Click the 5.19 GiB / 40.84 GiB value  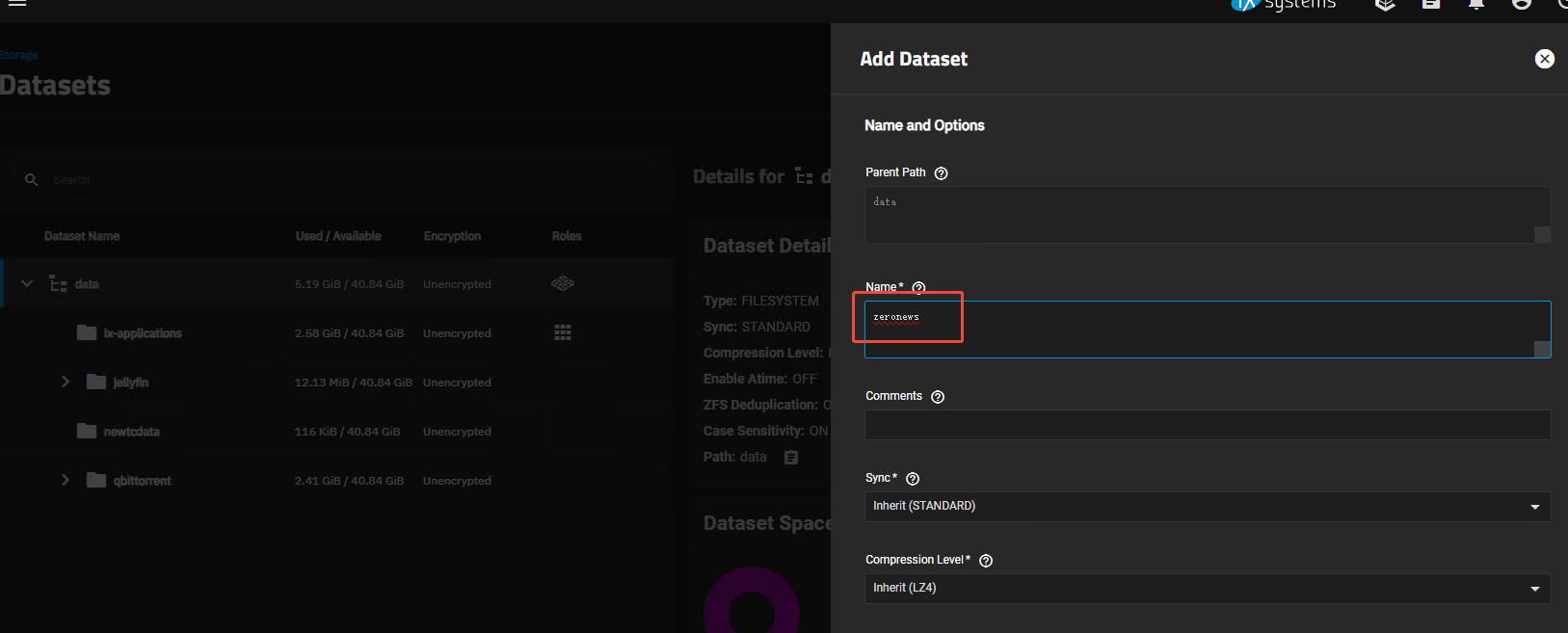tap(350, 284)
